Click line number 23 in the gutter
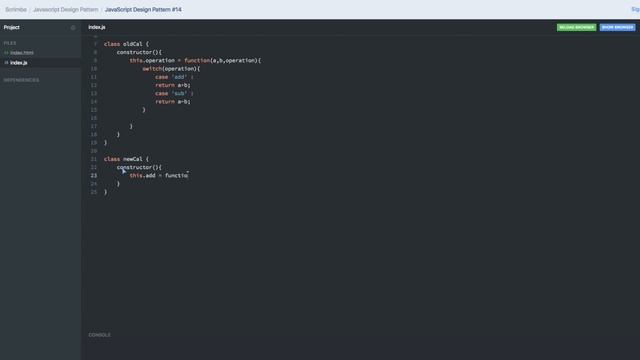 pyautogui.click(x=94, y=176)
